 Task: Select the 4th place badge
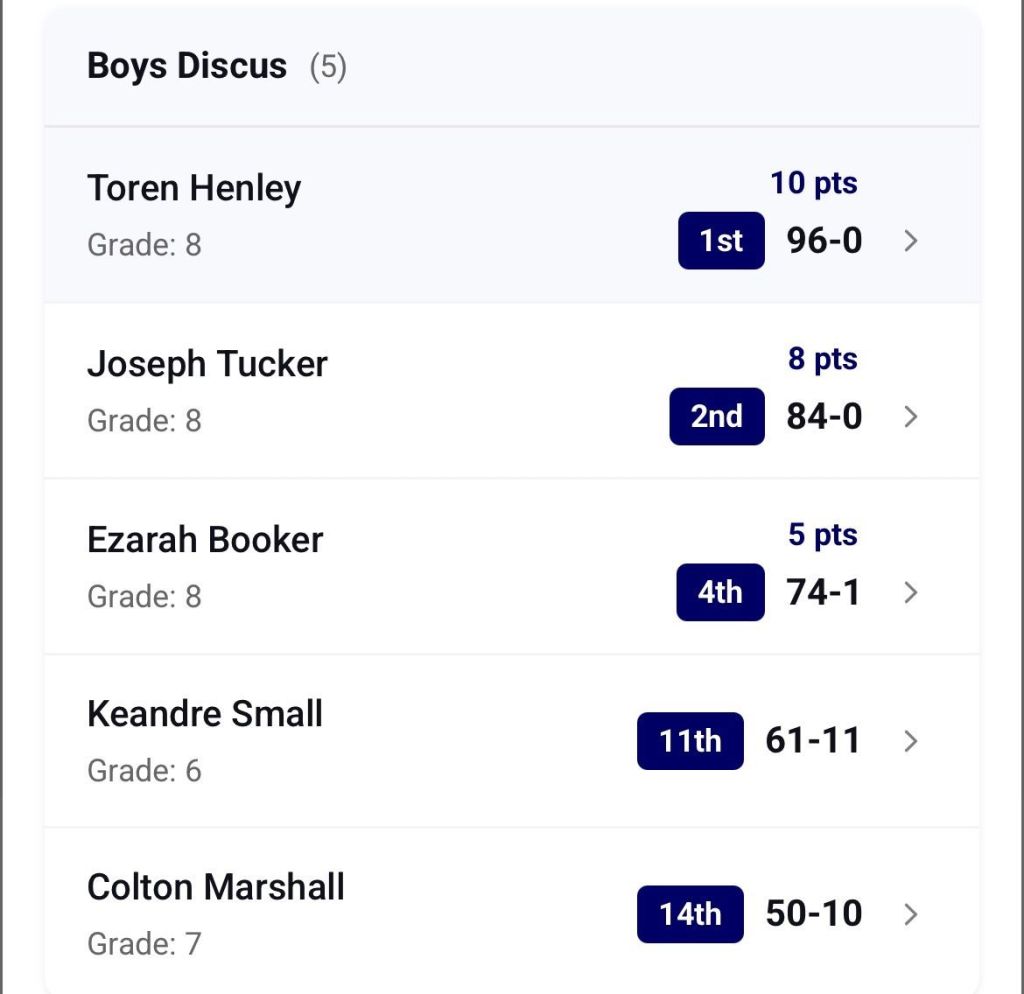(x=720, y=592)
